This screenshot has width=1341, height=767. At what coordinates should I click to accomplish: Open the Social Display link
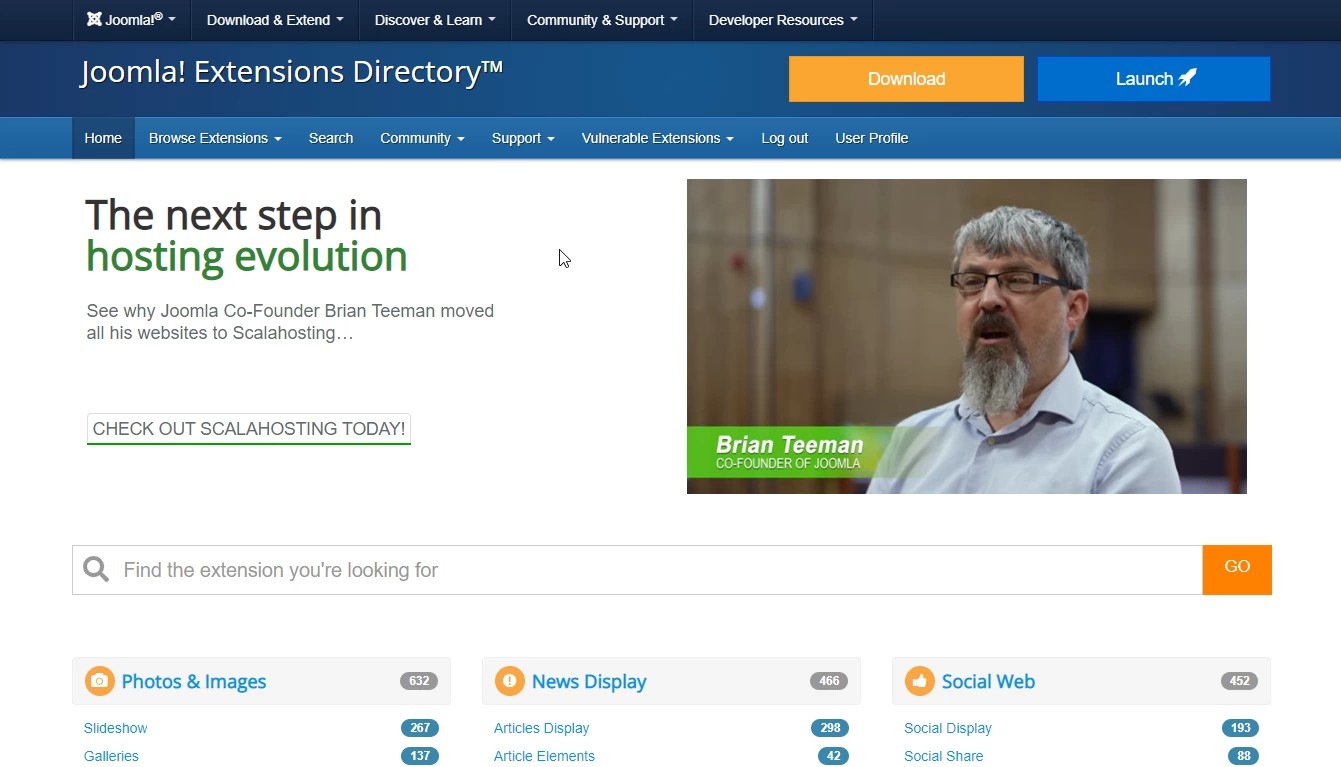948,728
